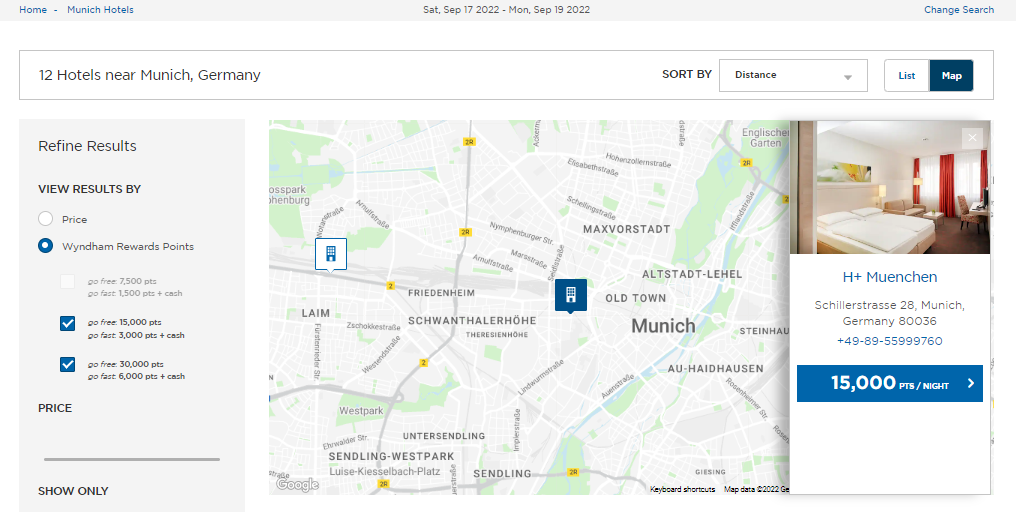Click the SCHWANTHALERHÖHE district label
1016x512 pixels.
472,321
